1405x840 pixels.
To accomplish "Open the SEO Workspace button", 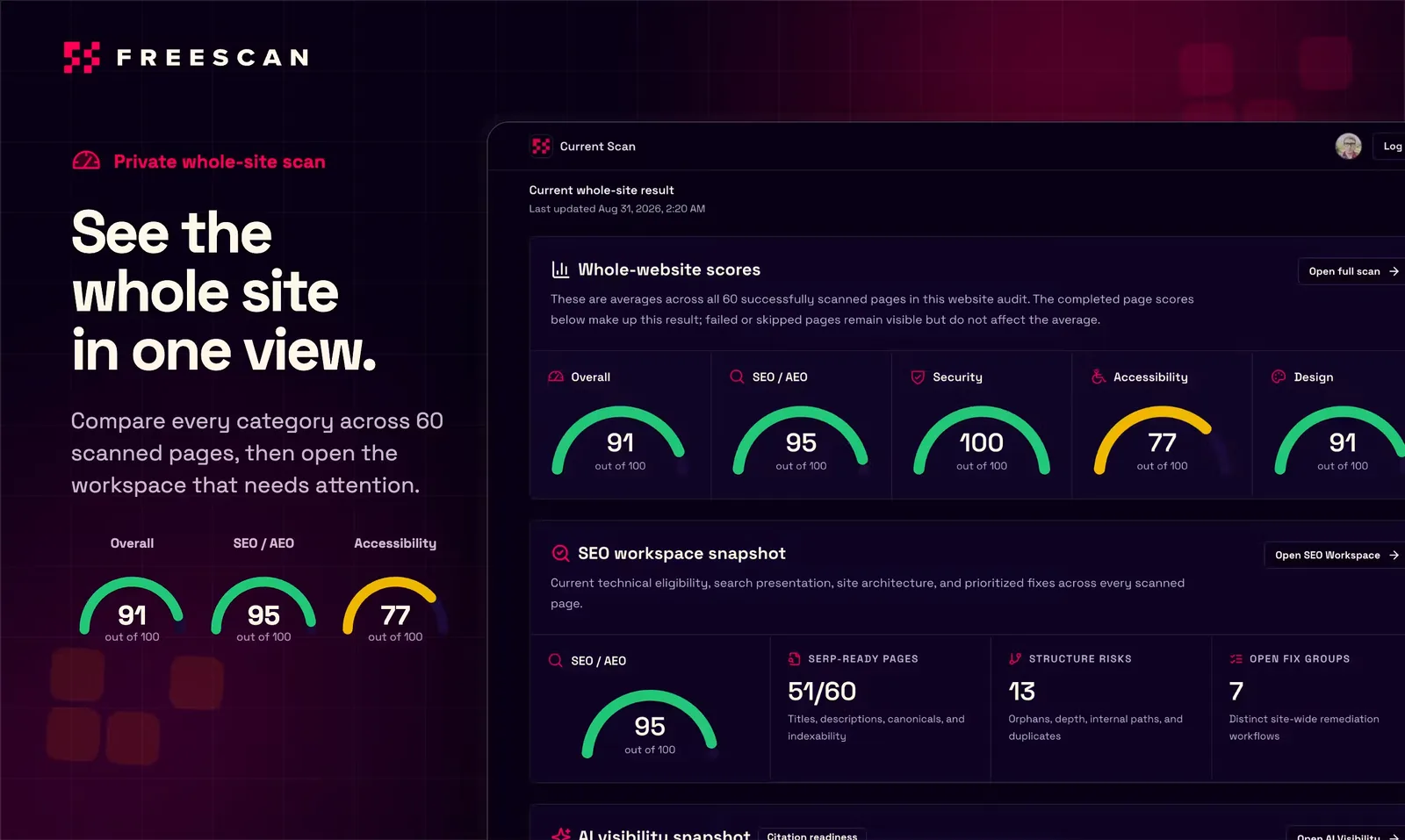I will pos(1335,555).
